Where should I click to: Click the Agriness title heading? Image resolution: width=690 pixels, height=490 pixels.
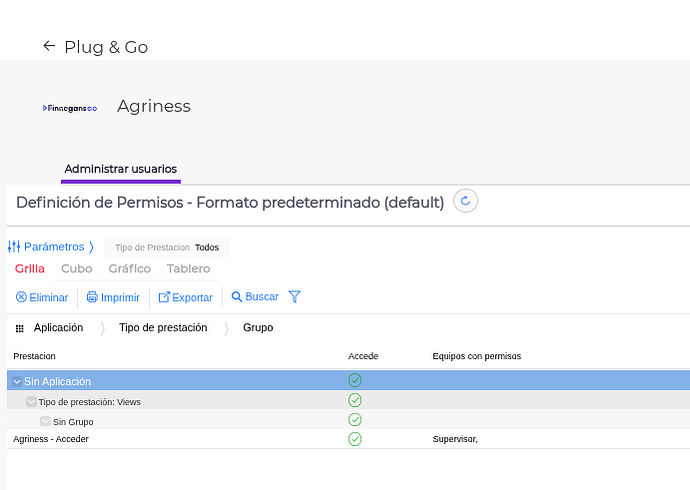coord(154,106)
